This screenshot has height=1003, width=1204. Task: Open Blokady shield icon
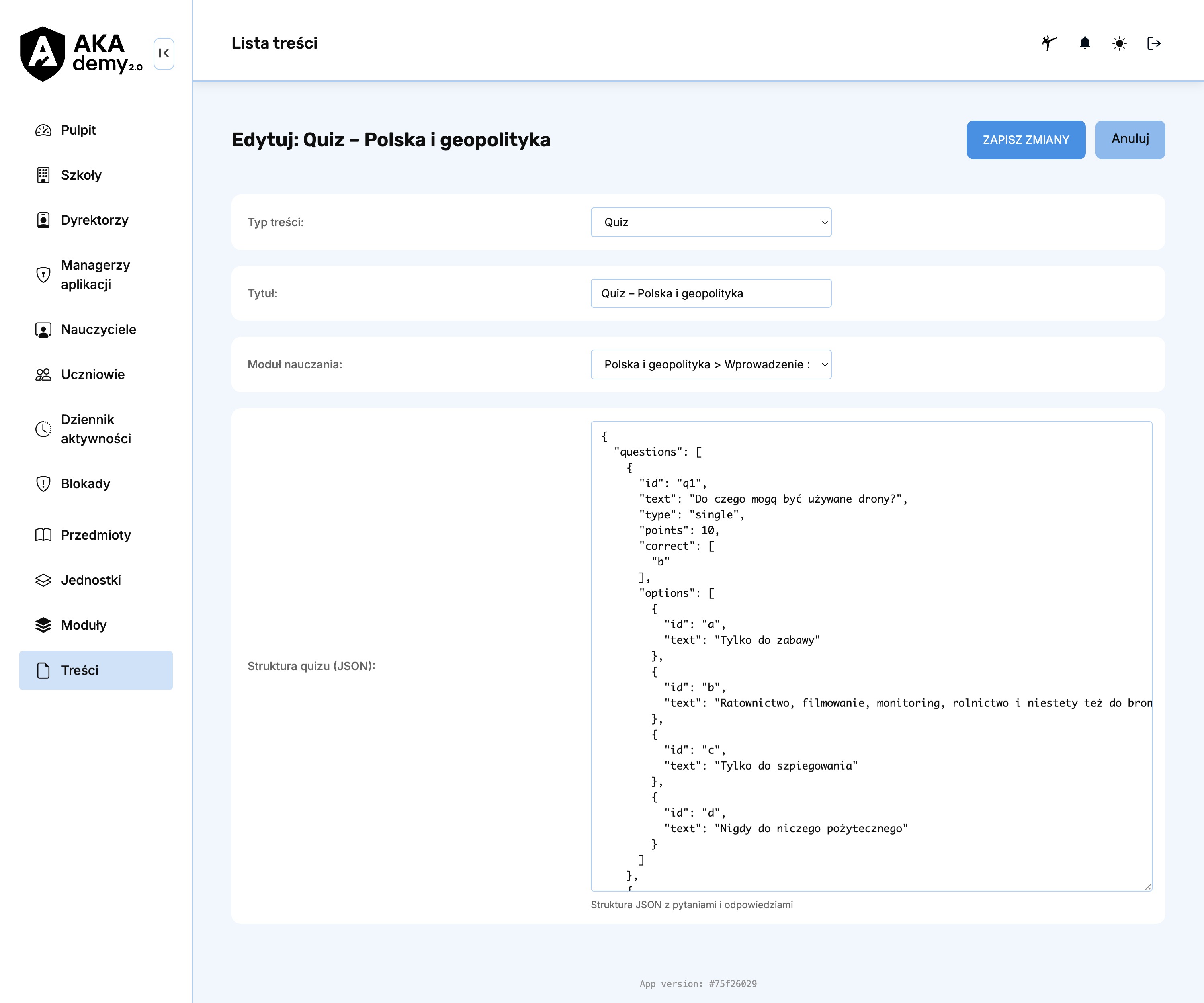(43, 484)
